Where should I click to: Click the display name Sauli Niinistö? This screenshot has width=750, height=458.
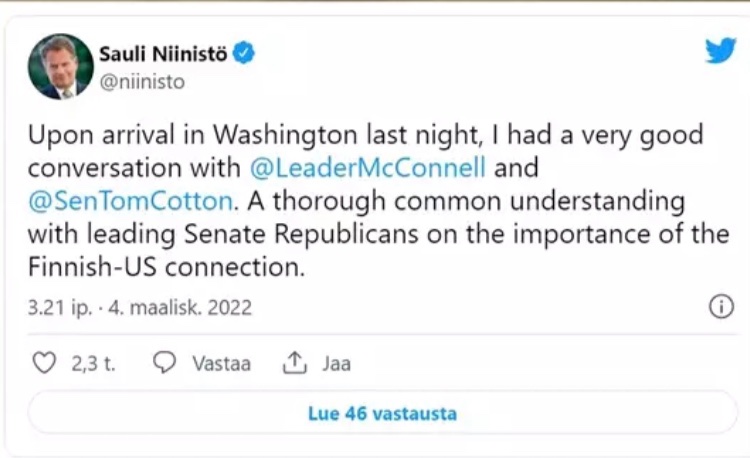point(162,53)
